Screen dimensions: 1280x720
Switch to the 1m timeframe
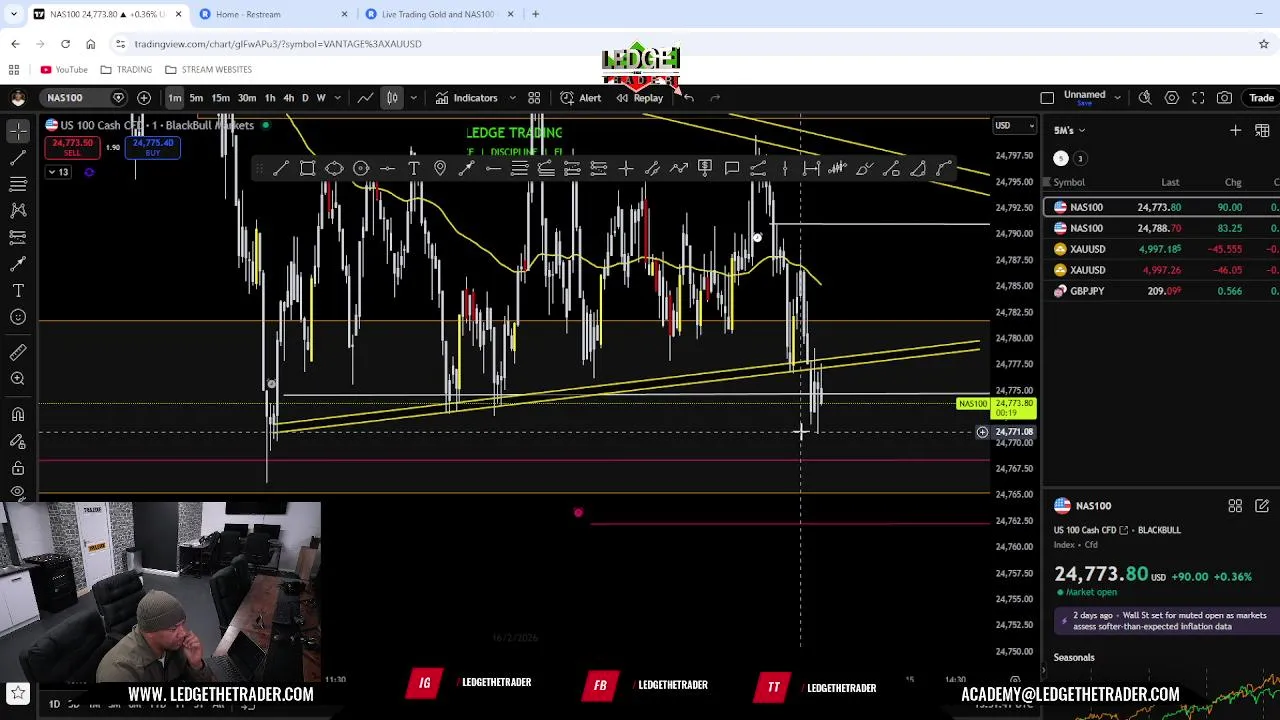[x=175, y=98]
